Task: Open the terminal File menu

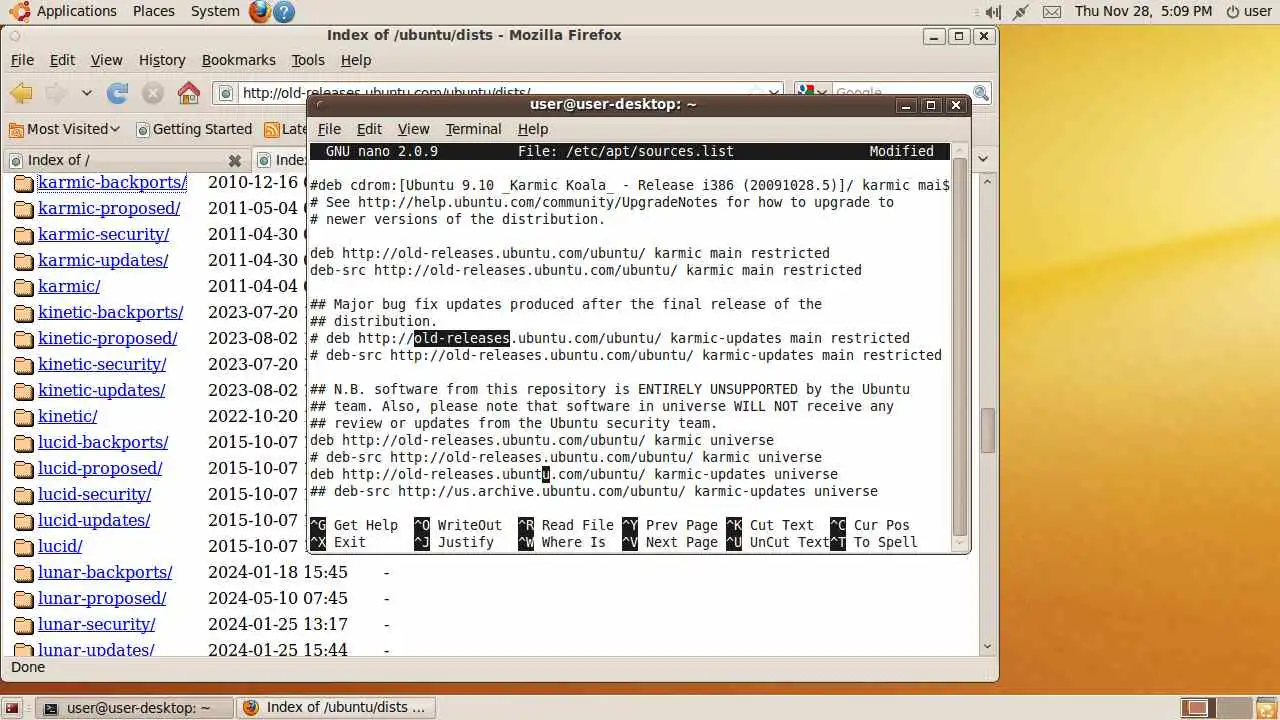Action: [329, 129]
